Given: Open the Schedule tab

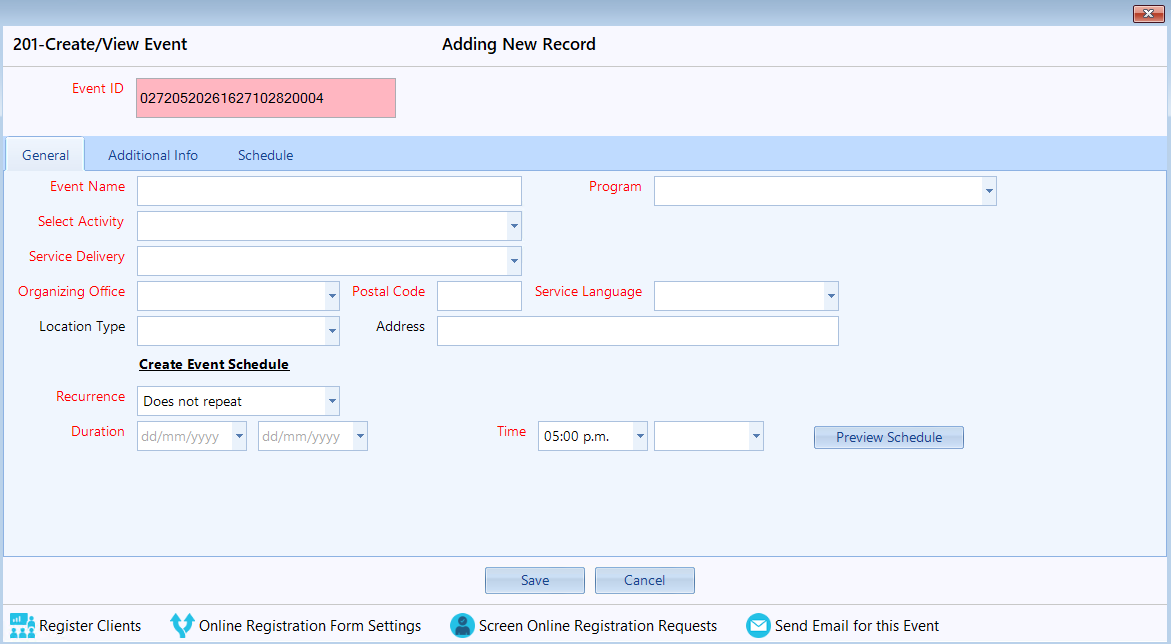Looking at the screenshot, I should coord(265,155).
